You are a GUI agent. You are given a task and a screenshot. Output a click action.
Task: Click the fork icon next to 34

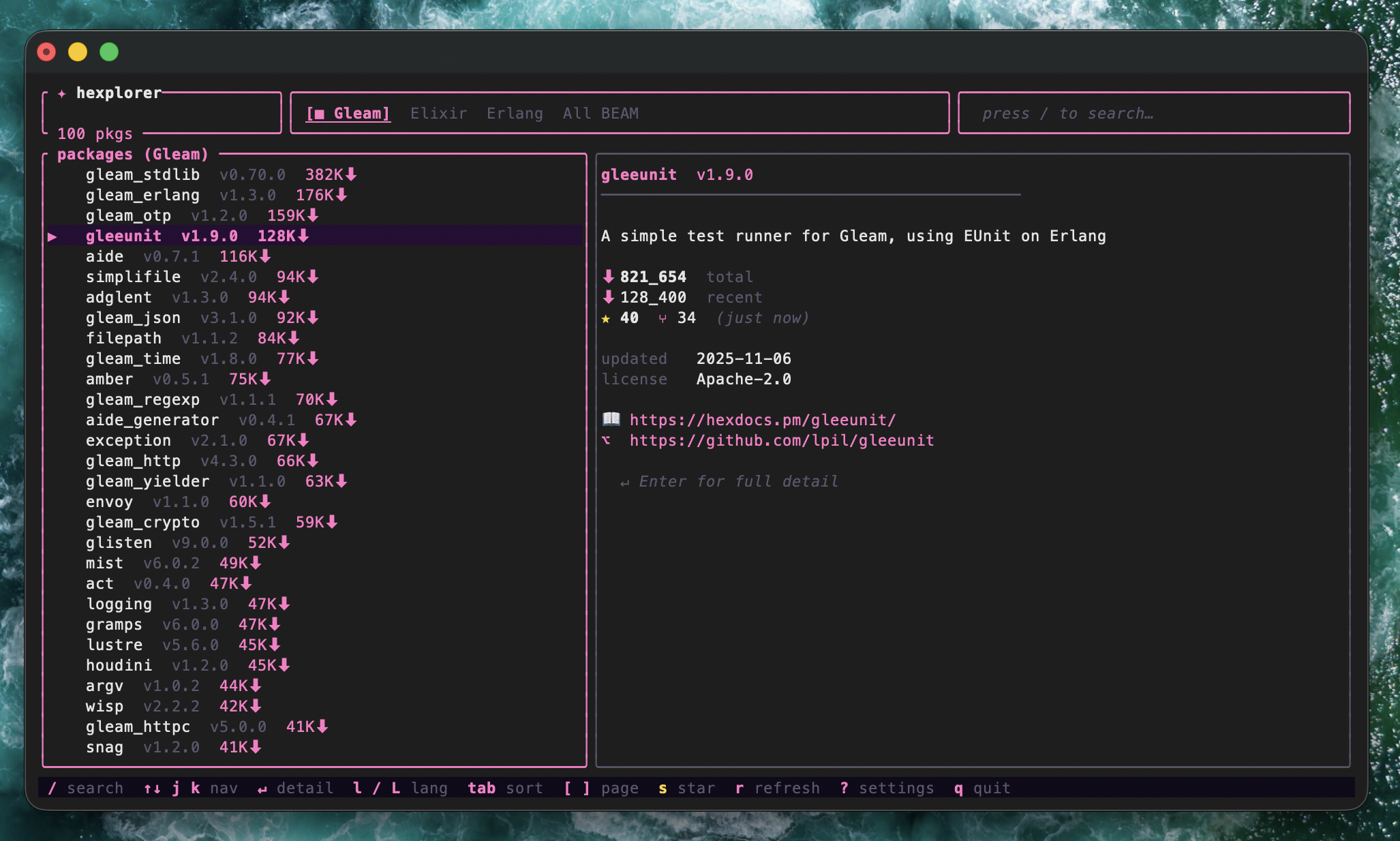coord(663,318)
